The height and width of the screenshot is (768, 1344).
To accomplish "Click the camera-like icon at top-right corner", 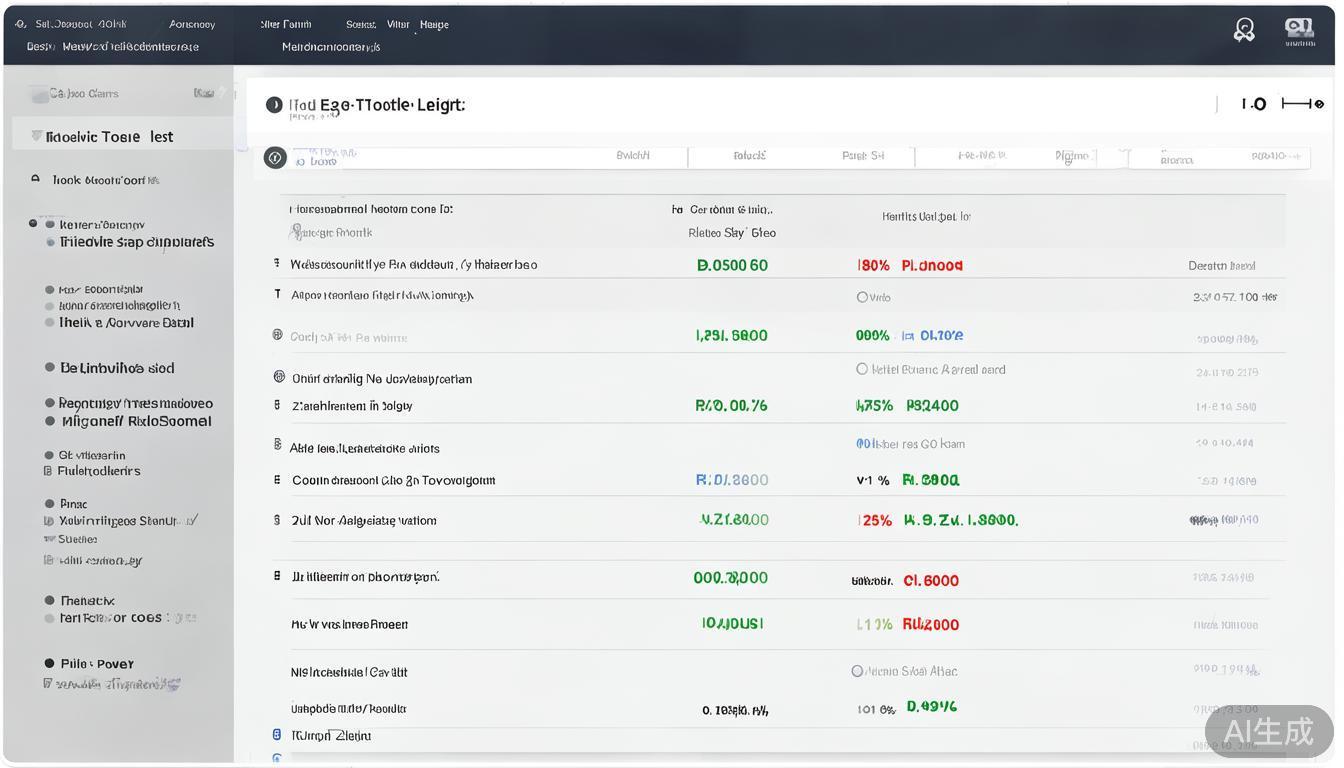I will 1299,30.
